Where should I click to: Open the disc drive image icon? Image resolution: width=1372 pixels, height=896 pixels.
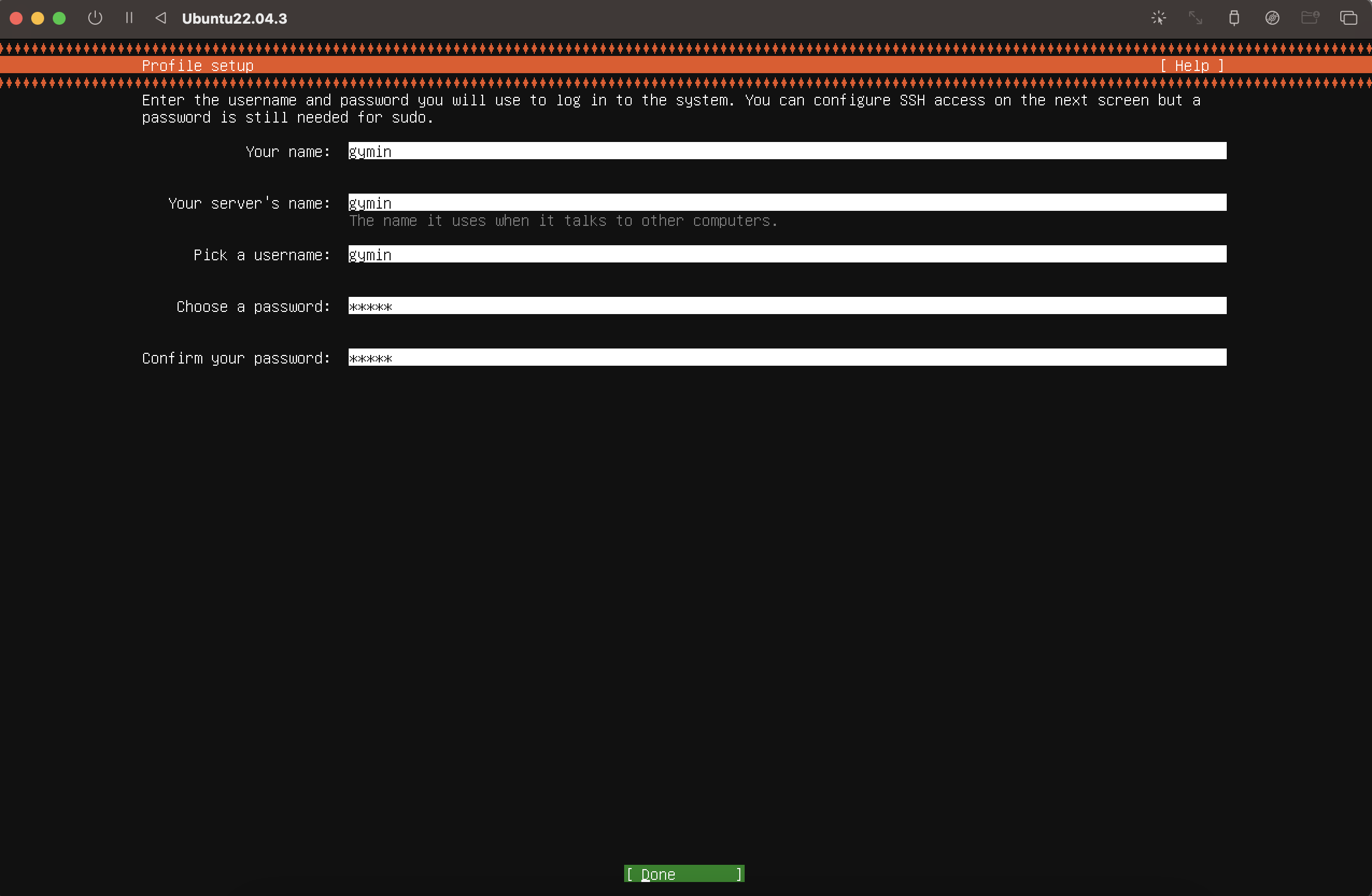pos(1272,18)
